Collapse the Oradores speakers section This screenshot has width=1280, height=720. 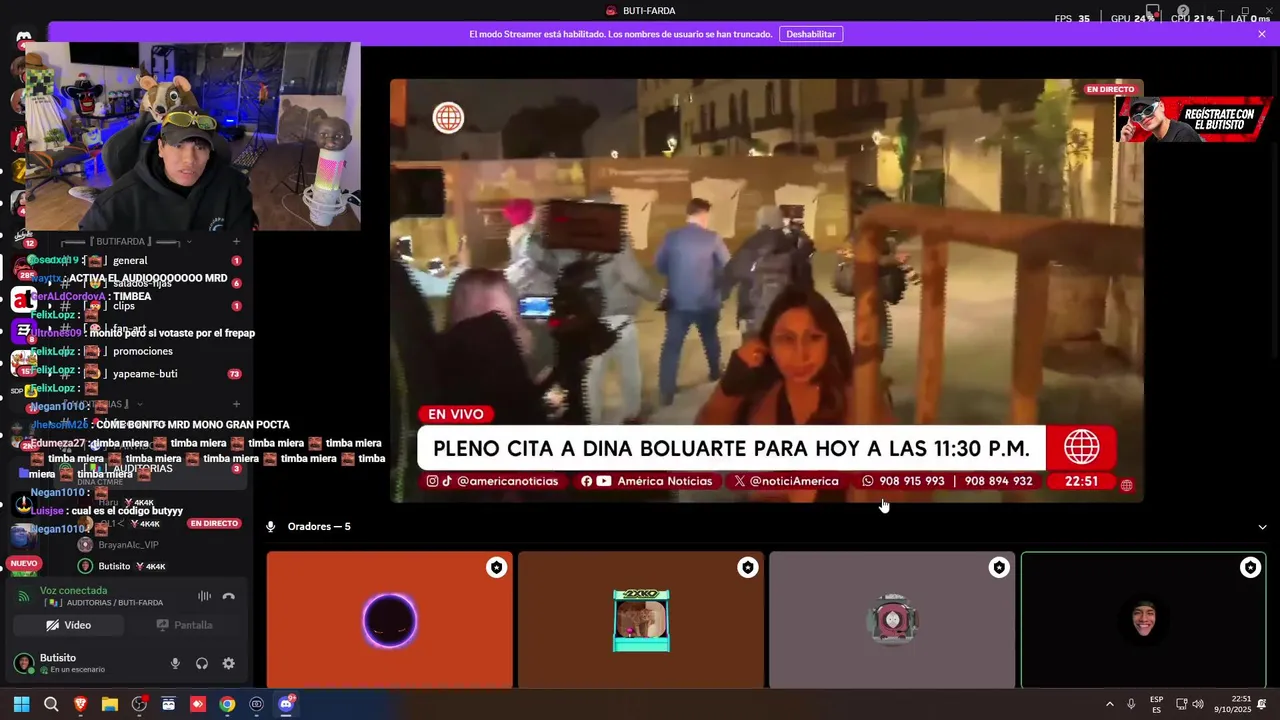pyautogui.click(x=1262, y=527)
